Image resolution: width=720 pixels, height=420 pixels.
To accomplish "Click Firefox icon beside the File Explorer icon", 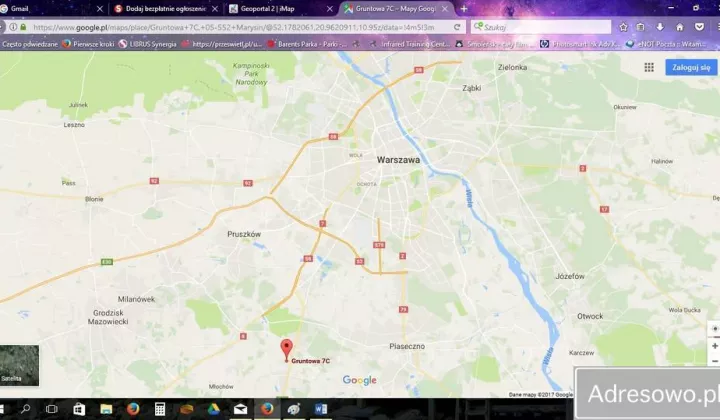I will click(x=133, y=409).
